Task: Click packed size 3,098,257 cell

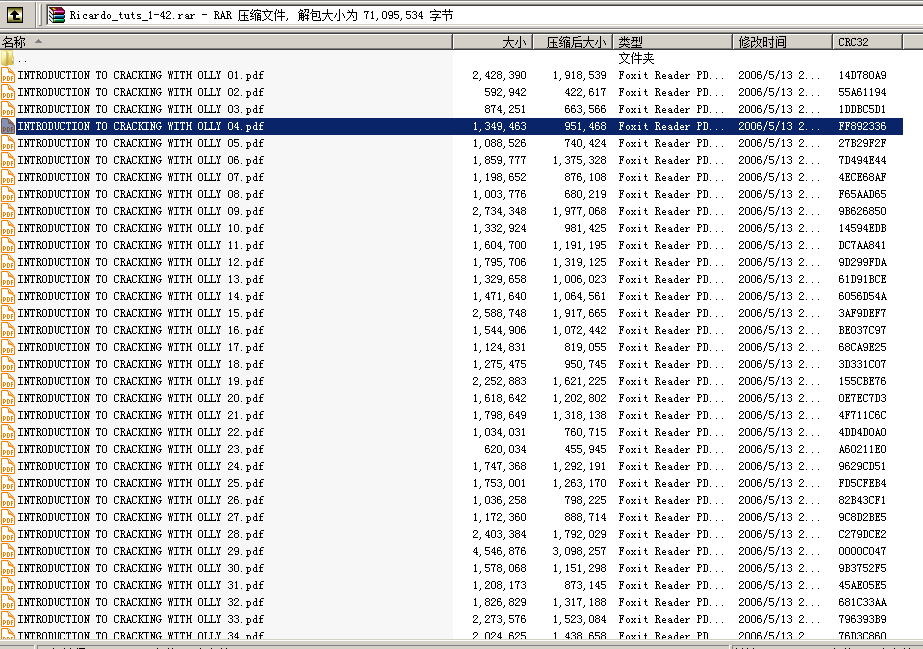Action: click(x=579, y=551)
